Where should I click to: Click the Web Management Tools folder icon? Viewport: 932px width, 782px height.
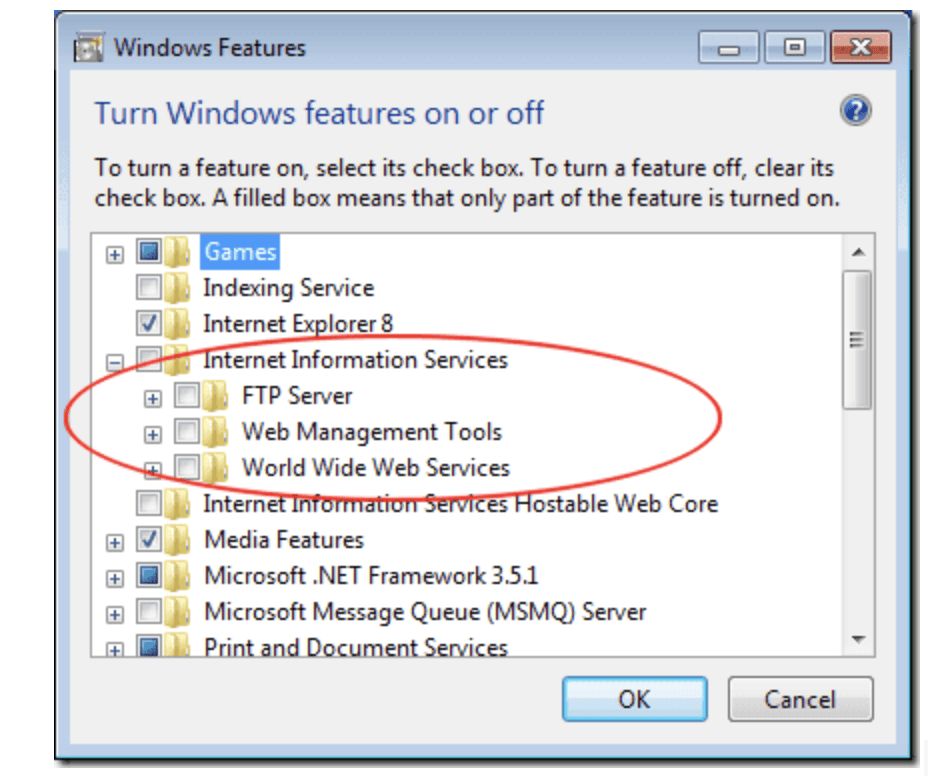point(217,432)
